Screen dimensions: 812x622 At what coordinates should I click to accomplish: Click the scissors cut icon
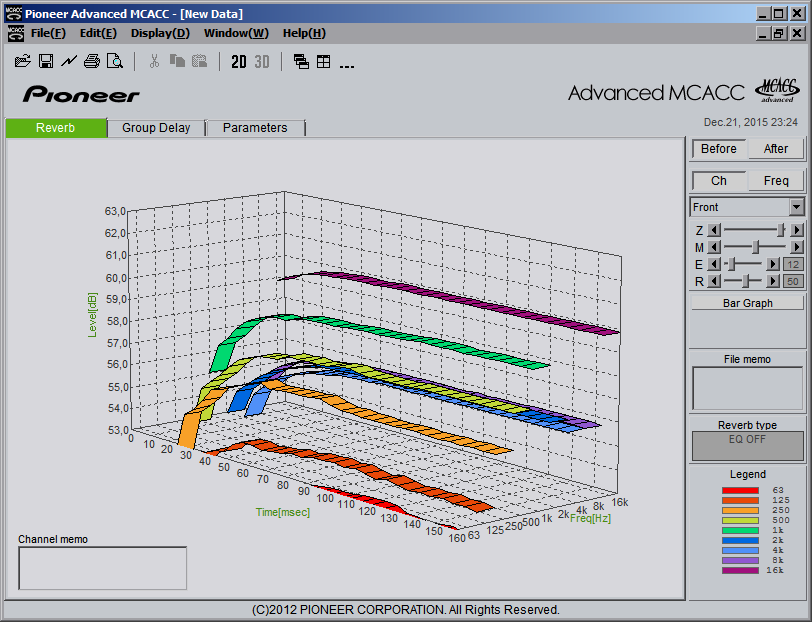tap(154, 61)
